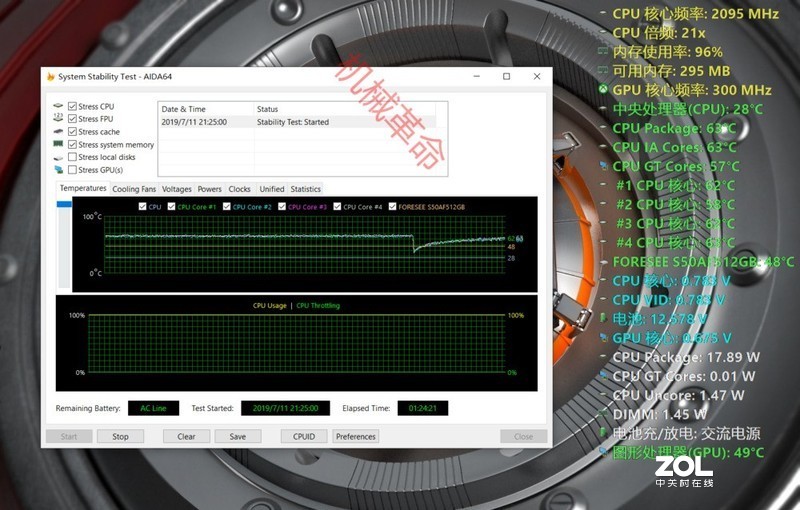Click the memory icon beside 可用内存 295 MB

click(x=603, y=70)
